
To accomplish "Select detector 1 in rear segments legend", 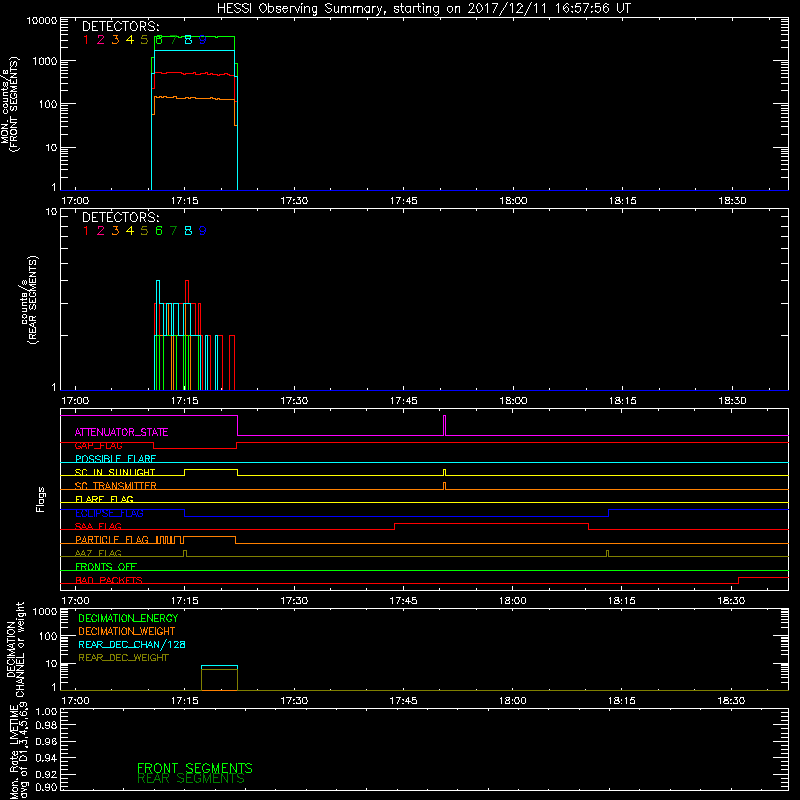I will click(x=86, y=231).
